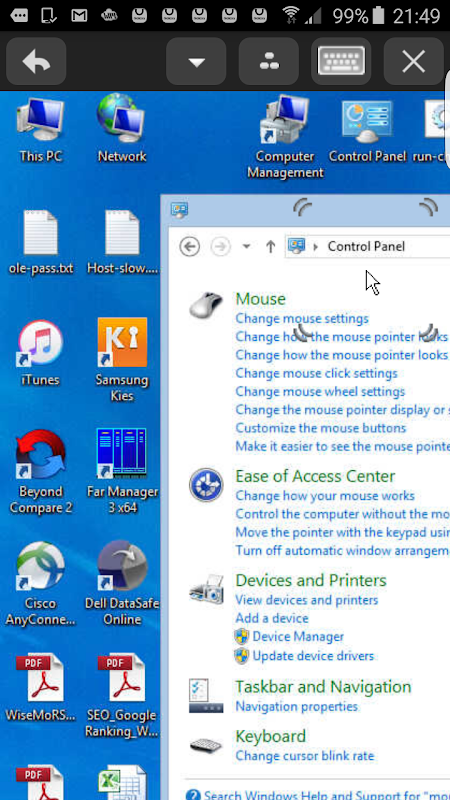
Task: Open Ease of Access Center heading
Action: pyautogui.click(x=315, y=477)
